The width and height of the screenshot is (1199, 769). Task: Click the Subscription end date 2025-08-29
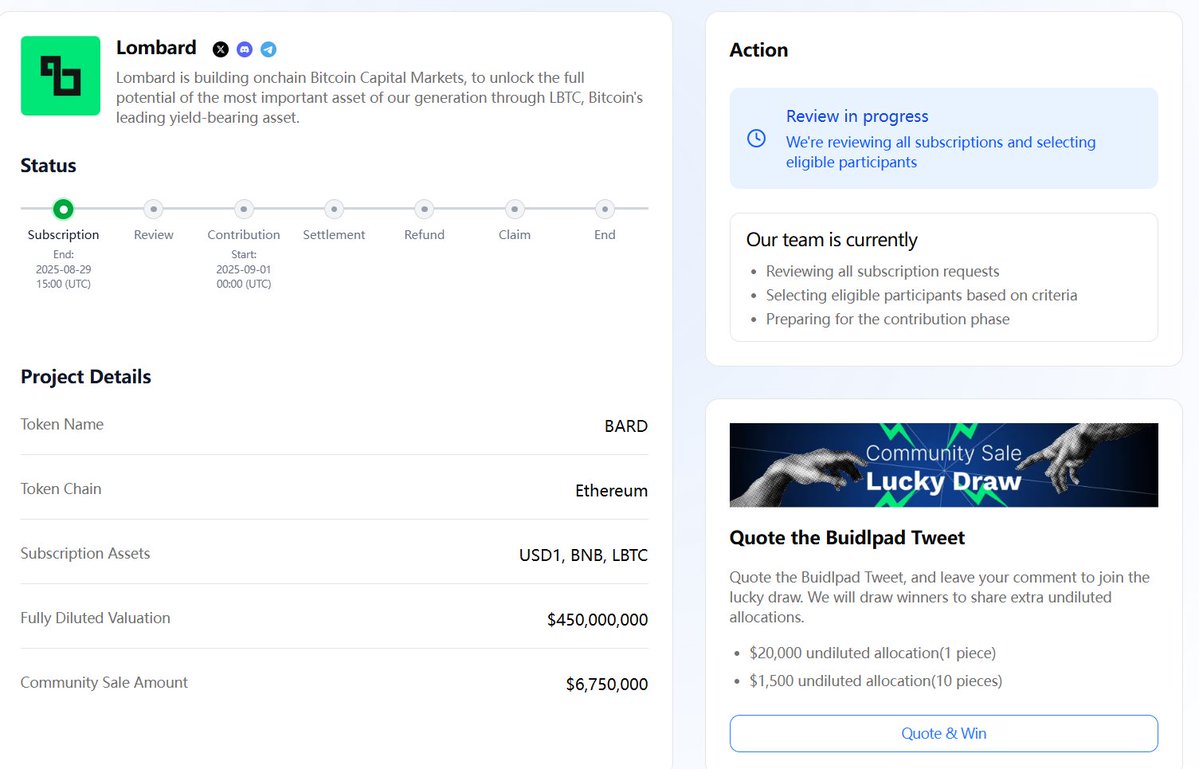(63, 269)
